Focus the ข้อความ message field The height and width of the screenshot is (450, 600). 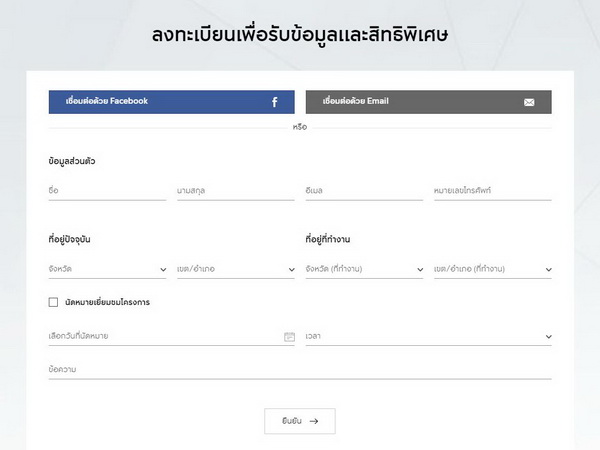(300, 370)
